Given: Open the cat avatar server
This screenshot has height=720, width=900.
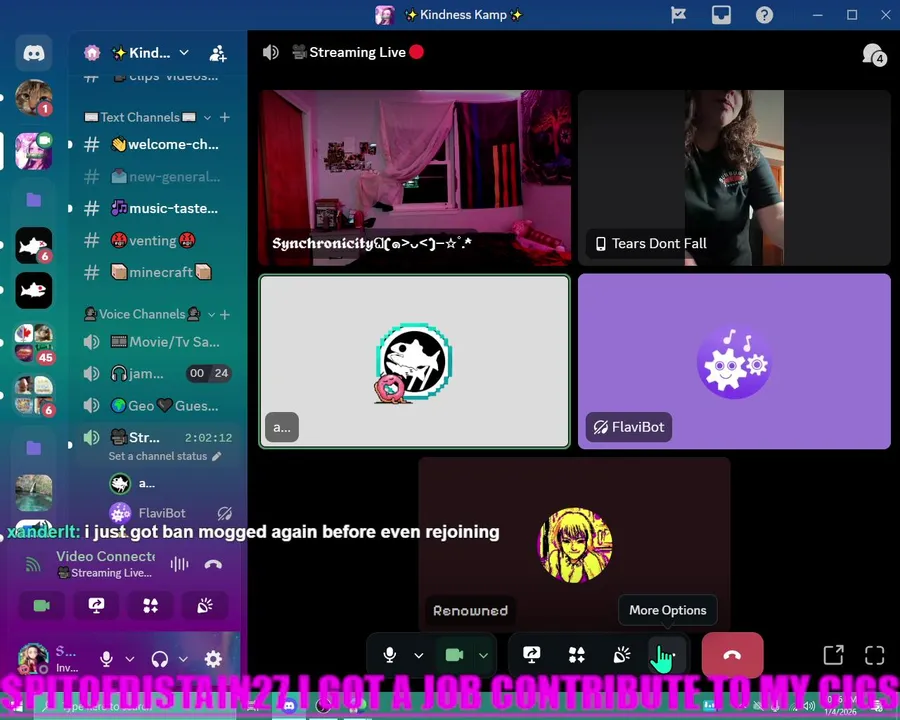Looking at the screenshot, I should tap(34, 98).
